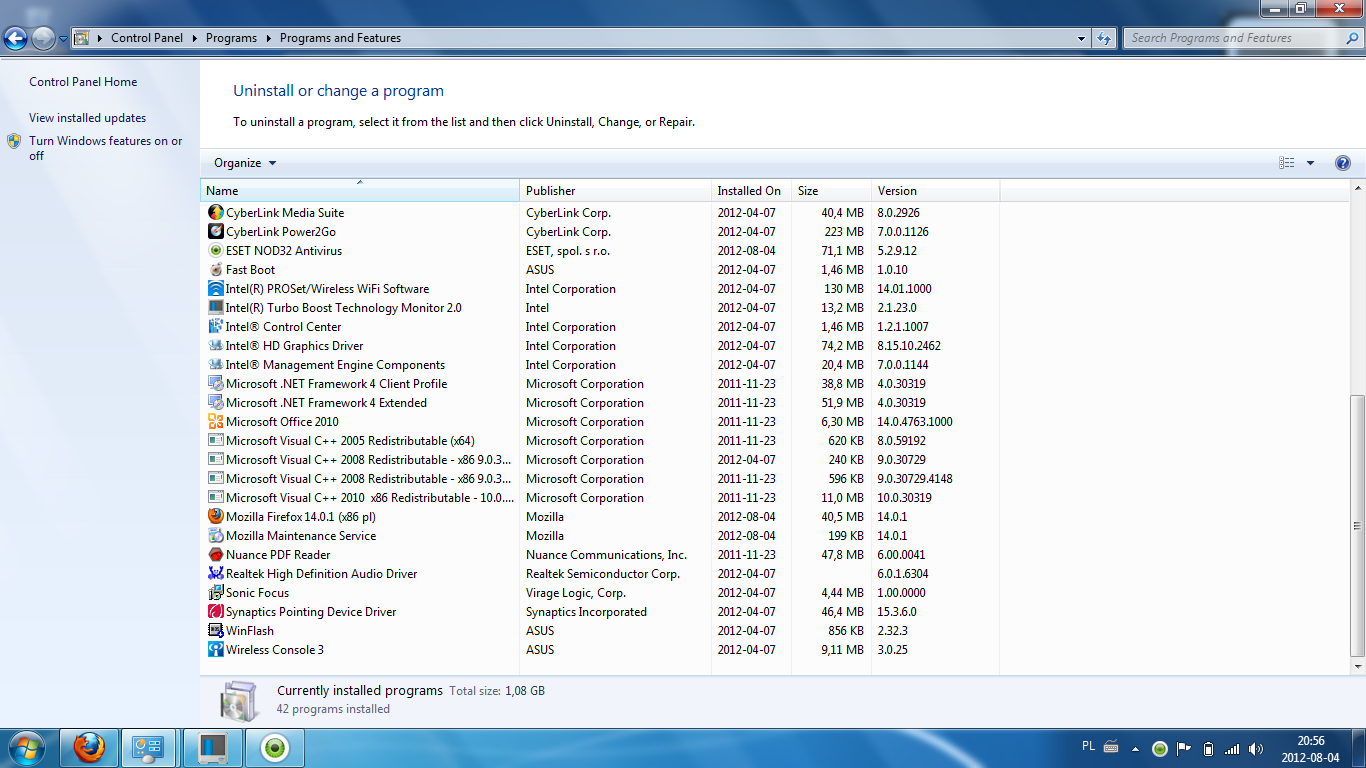Click the version 14.0.4763.1000 cell

click(x=915, y=422)
